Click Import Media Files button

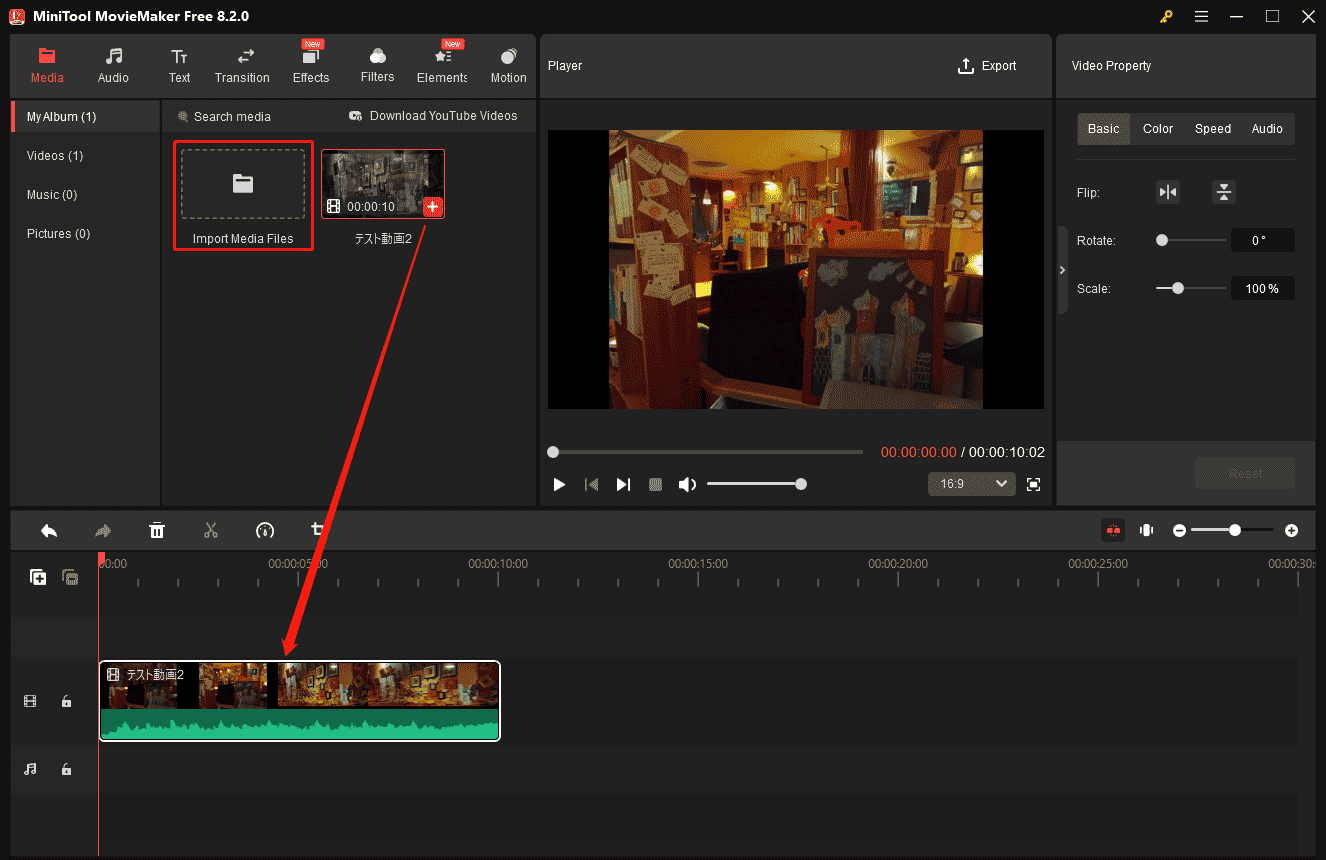pos(243,195)
